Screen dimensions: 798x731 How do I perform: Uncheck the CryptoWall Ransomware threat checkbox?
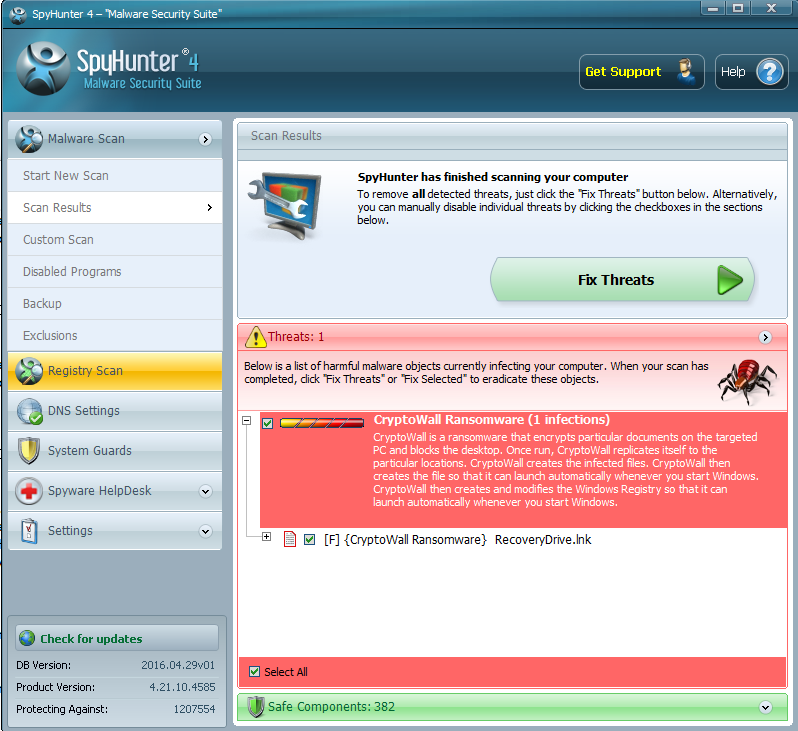coord(268,423)
